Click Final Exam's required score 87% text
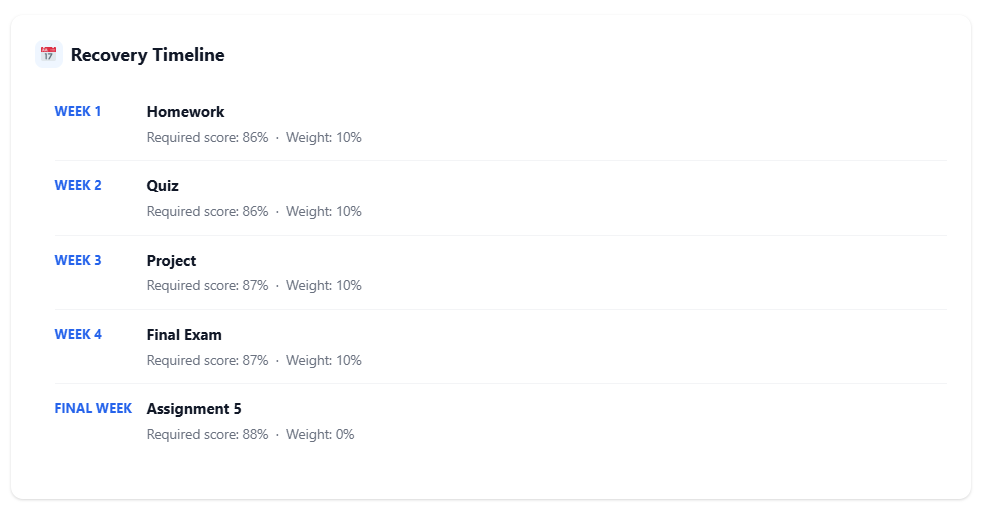The height and width of the screenshot is (511, 982). [207, 361]
